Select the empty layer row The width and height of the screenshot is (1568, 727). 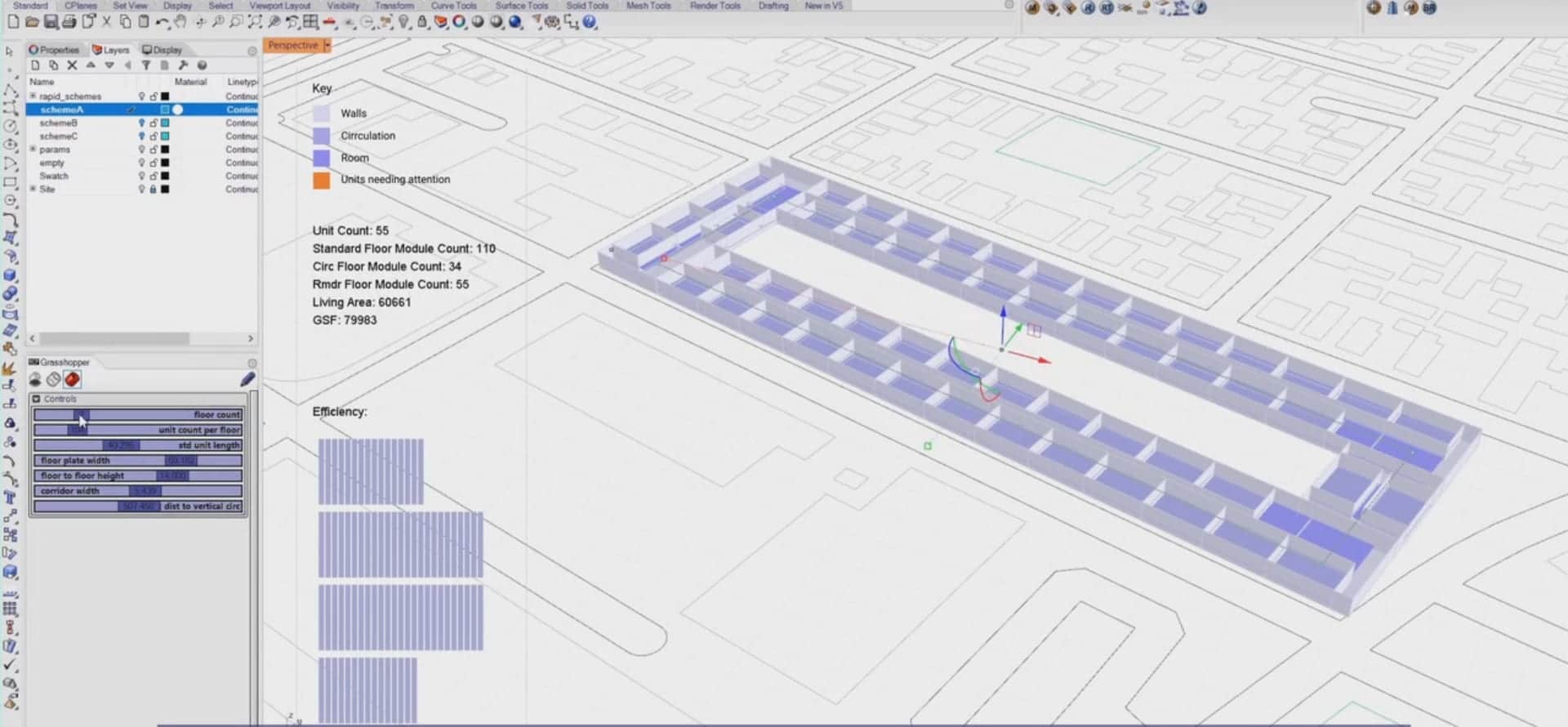(142, 163)
